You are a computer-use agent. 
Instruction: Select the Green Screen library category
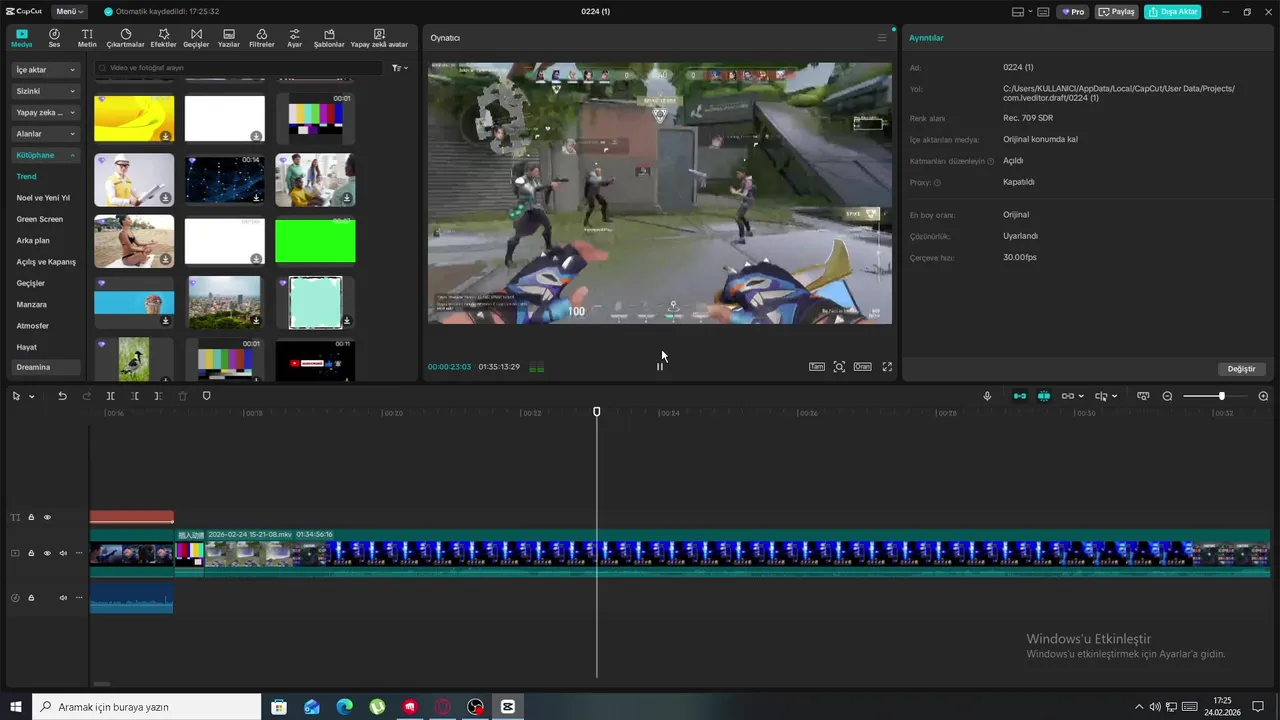[x=40, y=219]
